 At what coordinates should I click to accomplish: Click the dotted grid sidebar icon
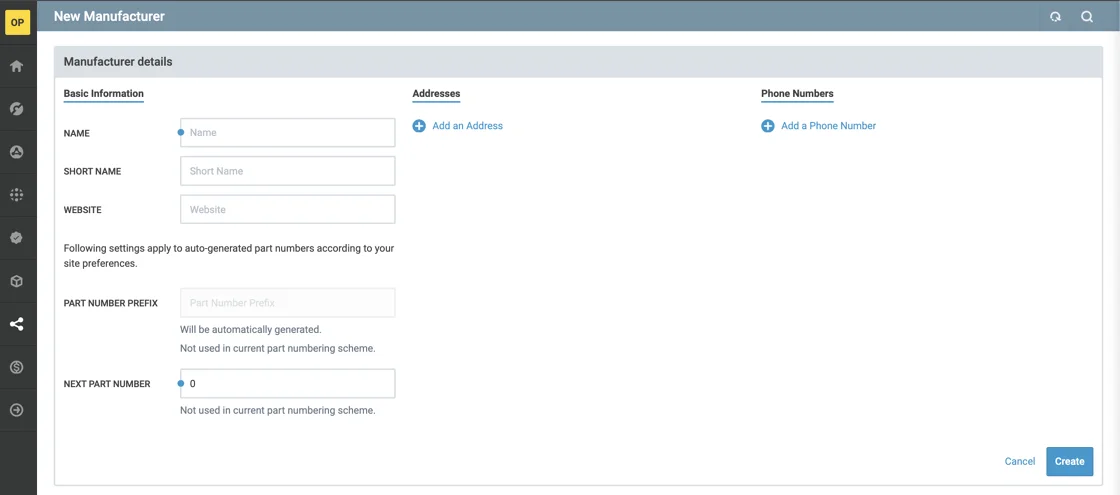[16, 195]
